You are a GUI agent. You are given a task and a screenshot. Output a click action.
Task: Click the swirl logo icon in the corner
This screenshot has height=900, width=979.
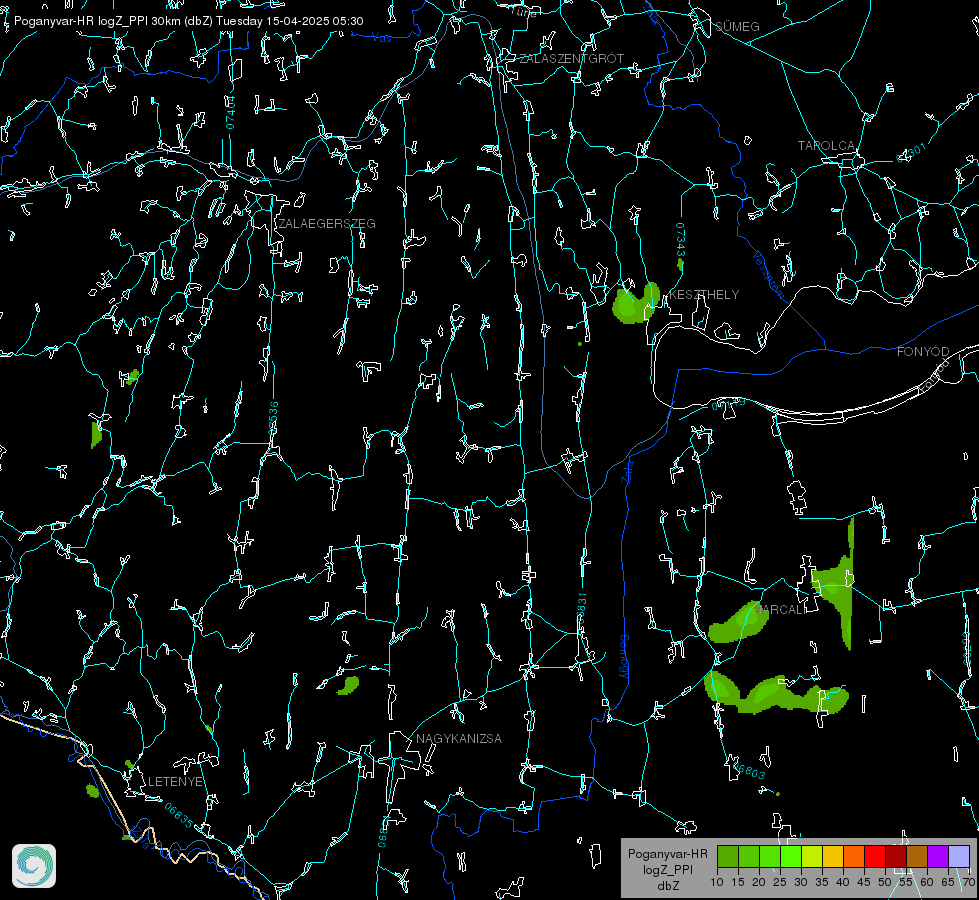pos(34,866)
